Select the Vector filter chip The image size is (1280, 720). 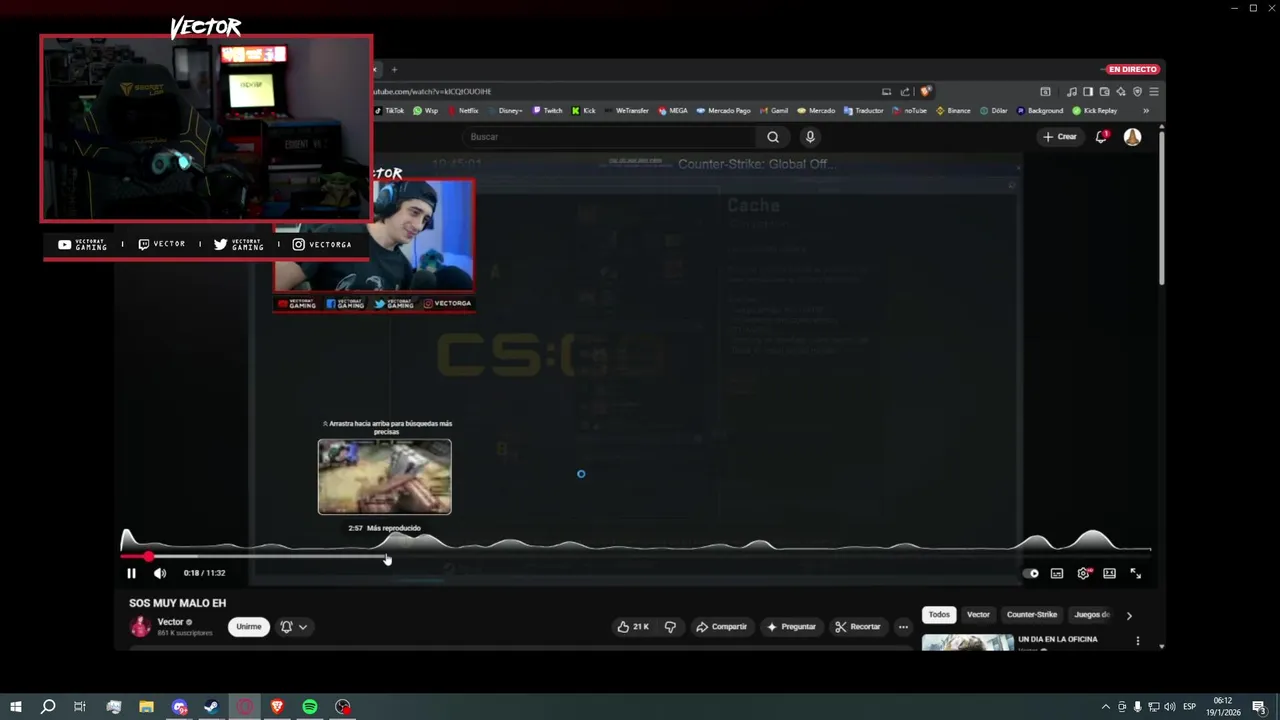pos(978,615)
